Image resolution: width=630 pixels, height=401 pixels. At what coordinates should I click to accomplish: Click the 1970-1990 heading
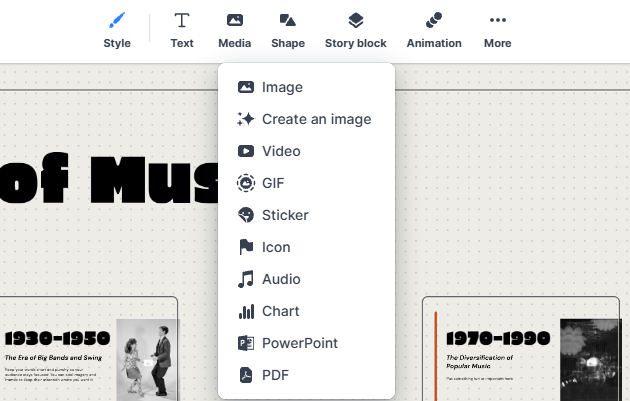point(498,338)
